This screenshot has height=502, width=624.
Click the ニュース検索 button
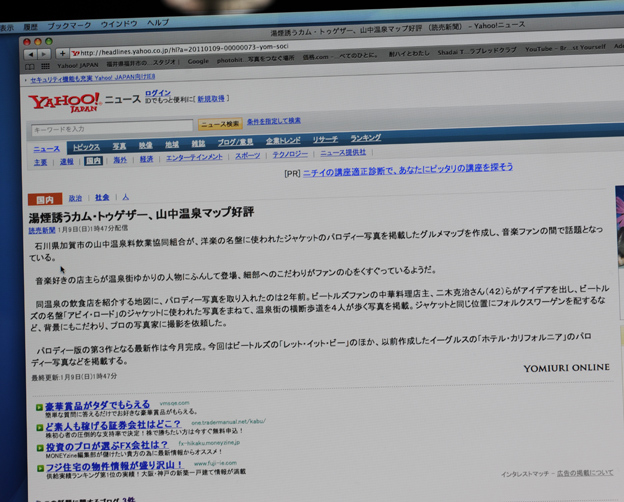tap(220, 124)
